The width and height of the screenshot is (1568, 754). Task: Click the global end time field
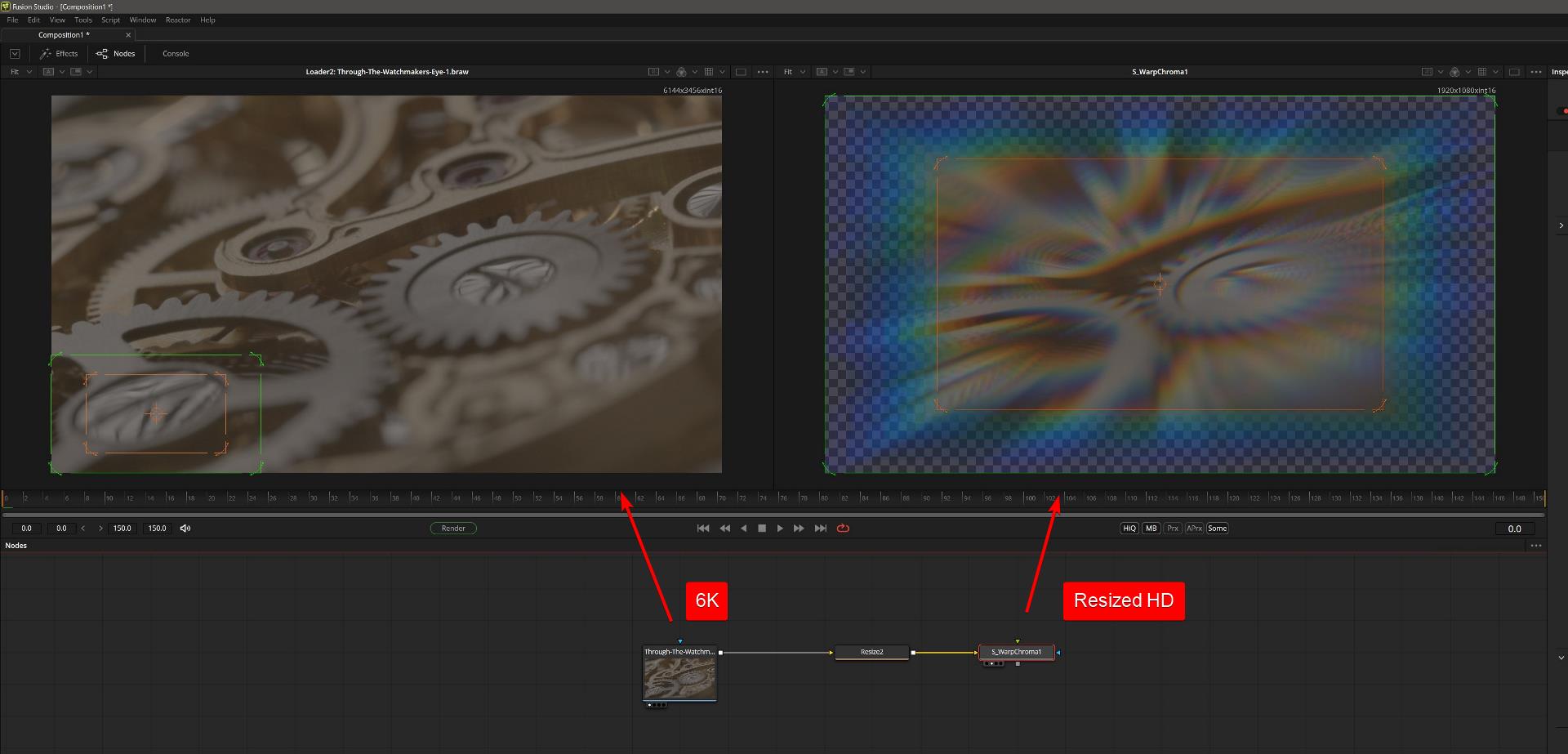point(157,529)
